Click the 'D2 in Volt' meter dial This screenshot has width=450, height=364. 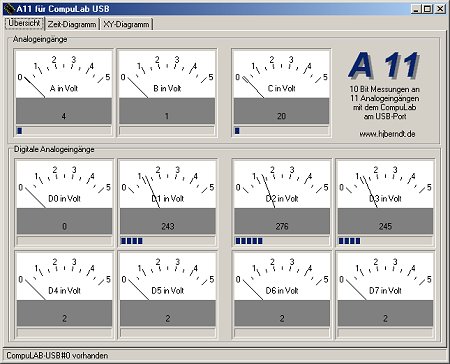click(282, 185)
